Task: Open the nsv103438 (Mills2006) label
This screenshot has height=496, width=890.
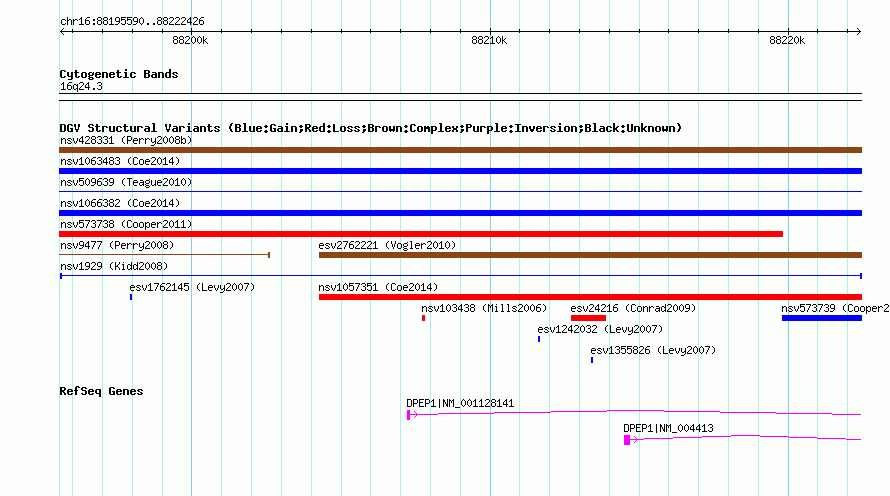Action: click(x=484, y=308)
